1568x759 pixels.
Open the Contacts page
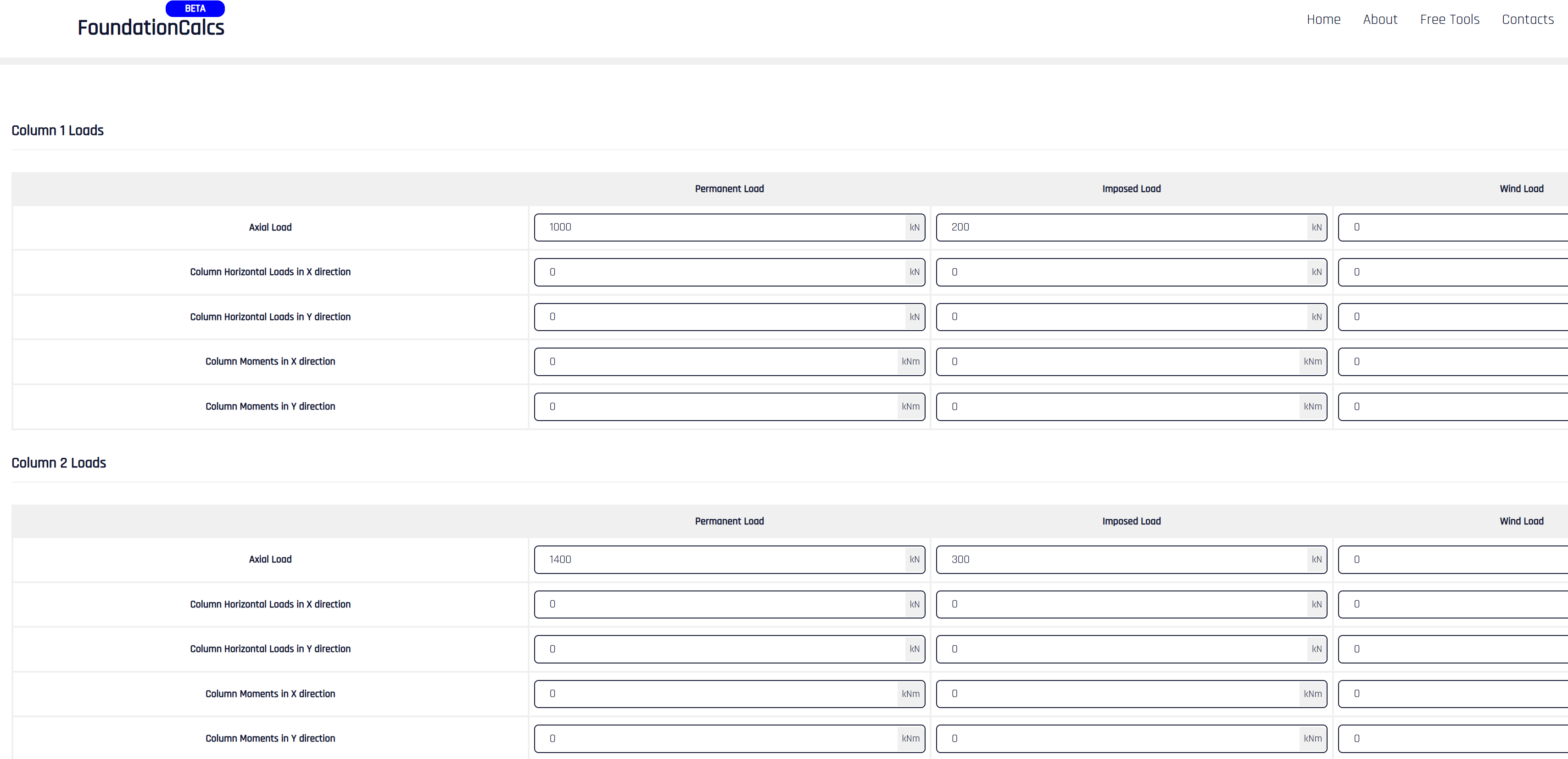click(x=1527, y=19)
